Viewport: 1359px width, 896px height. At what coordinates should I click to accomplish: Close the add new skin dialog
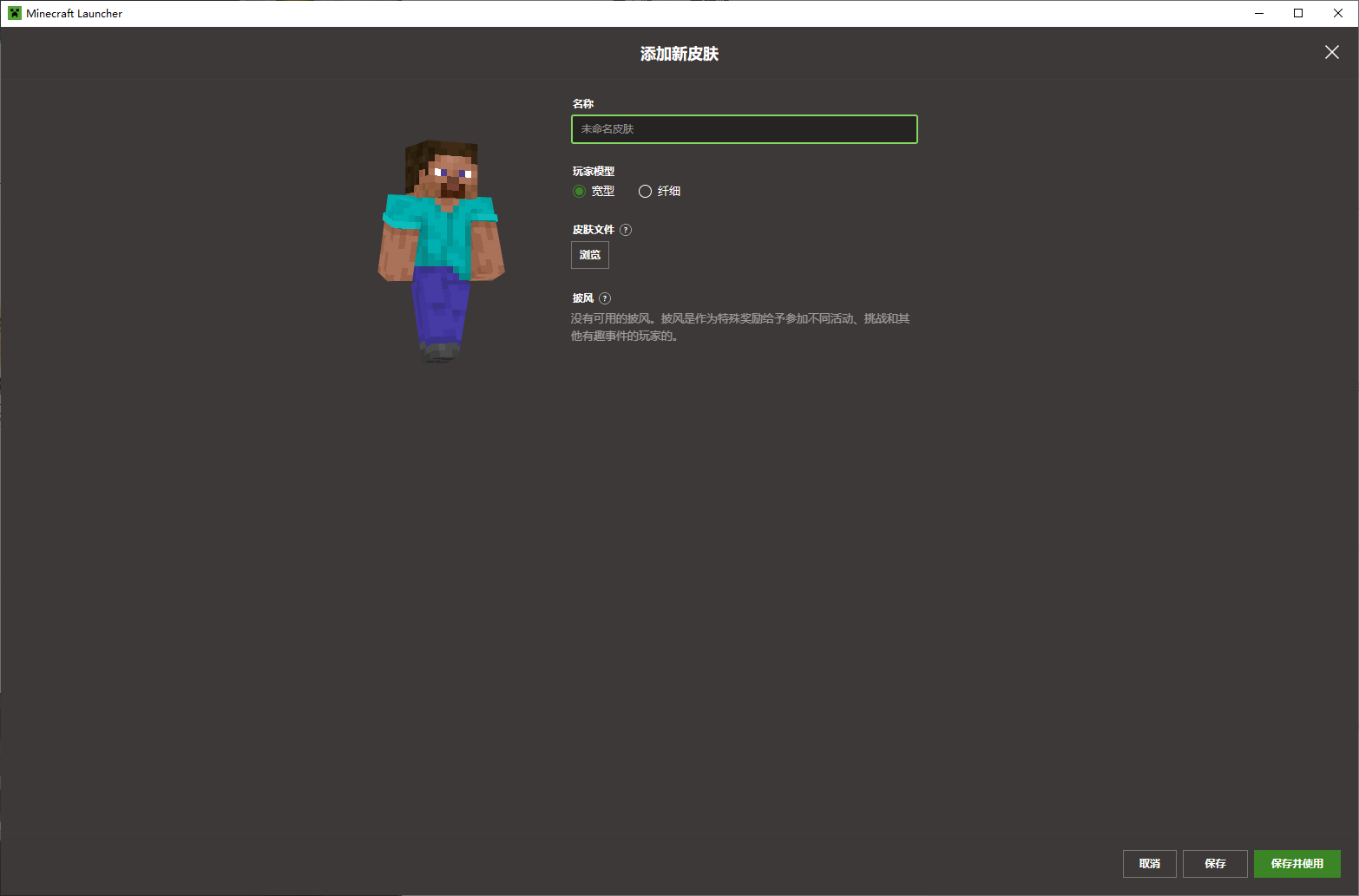[x=1331, y=53]
